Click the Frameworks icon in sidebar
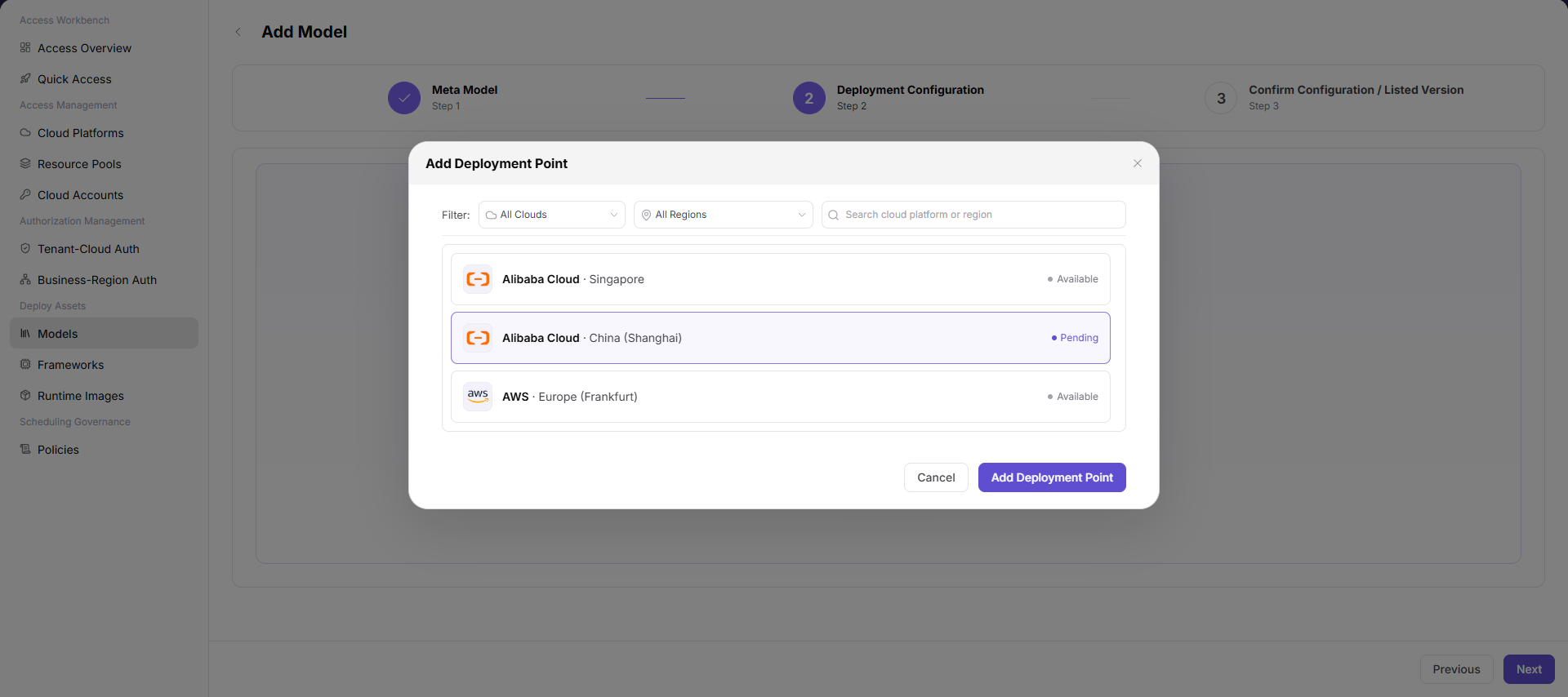This screenshot has height=697, width=1568. coord(25,364)
